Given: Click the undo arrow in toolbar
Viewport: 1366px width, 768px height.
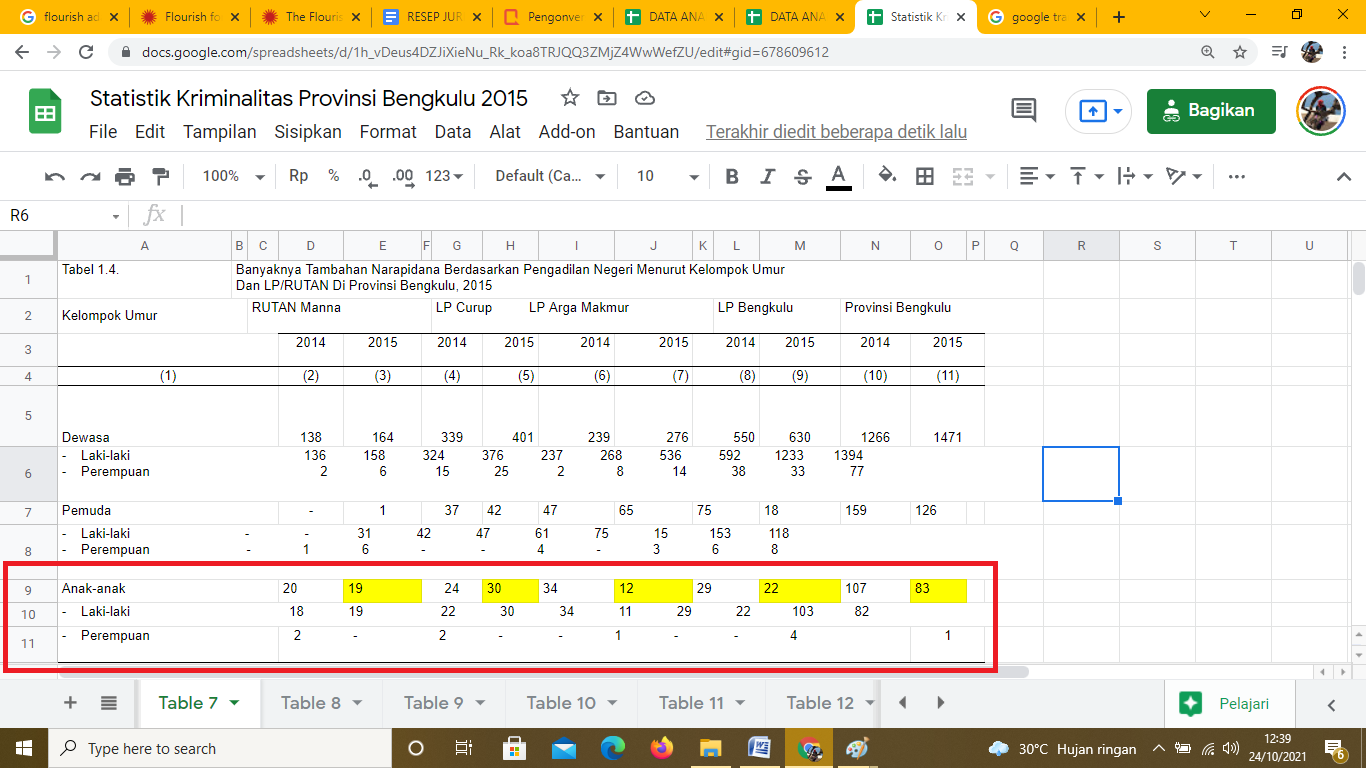Looking at the screenshot, I should [x=55, y=176].
